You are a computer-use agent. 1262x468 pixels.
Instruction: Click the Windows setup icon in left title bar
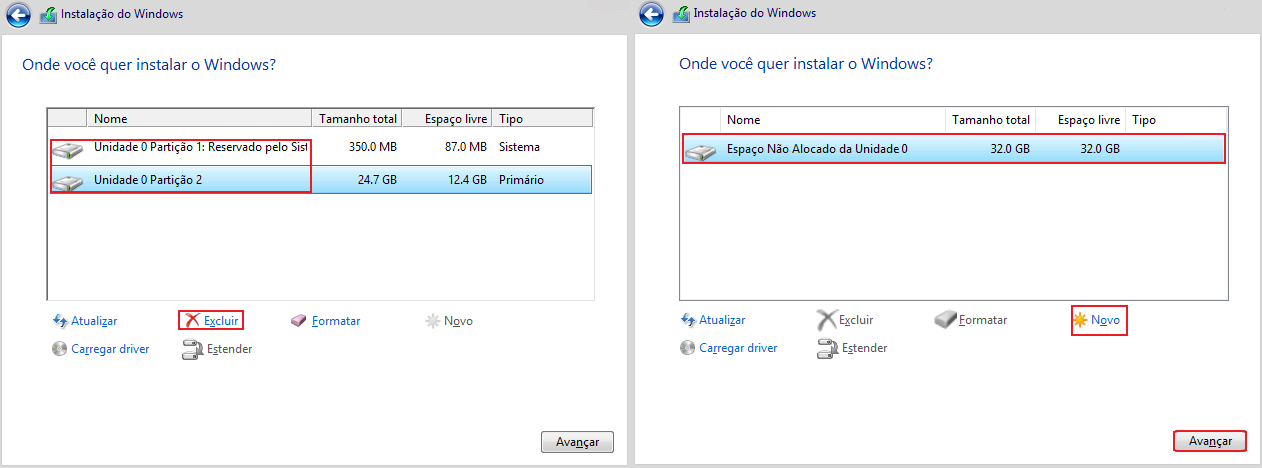click(47, 16)
